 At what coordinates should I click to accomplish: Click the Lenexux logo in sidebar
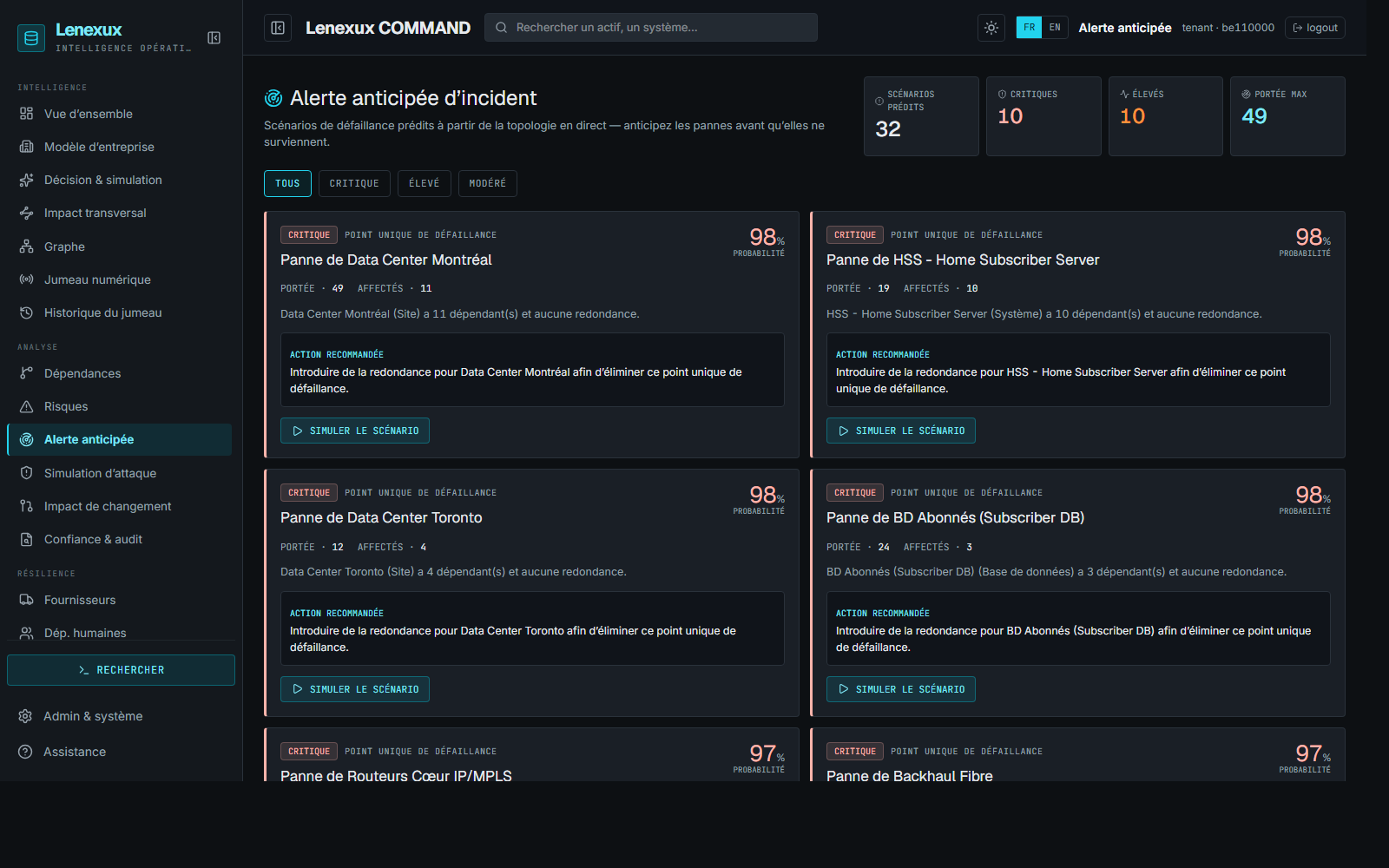31,37
